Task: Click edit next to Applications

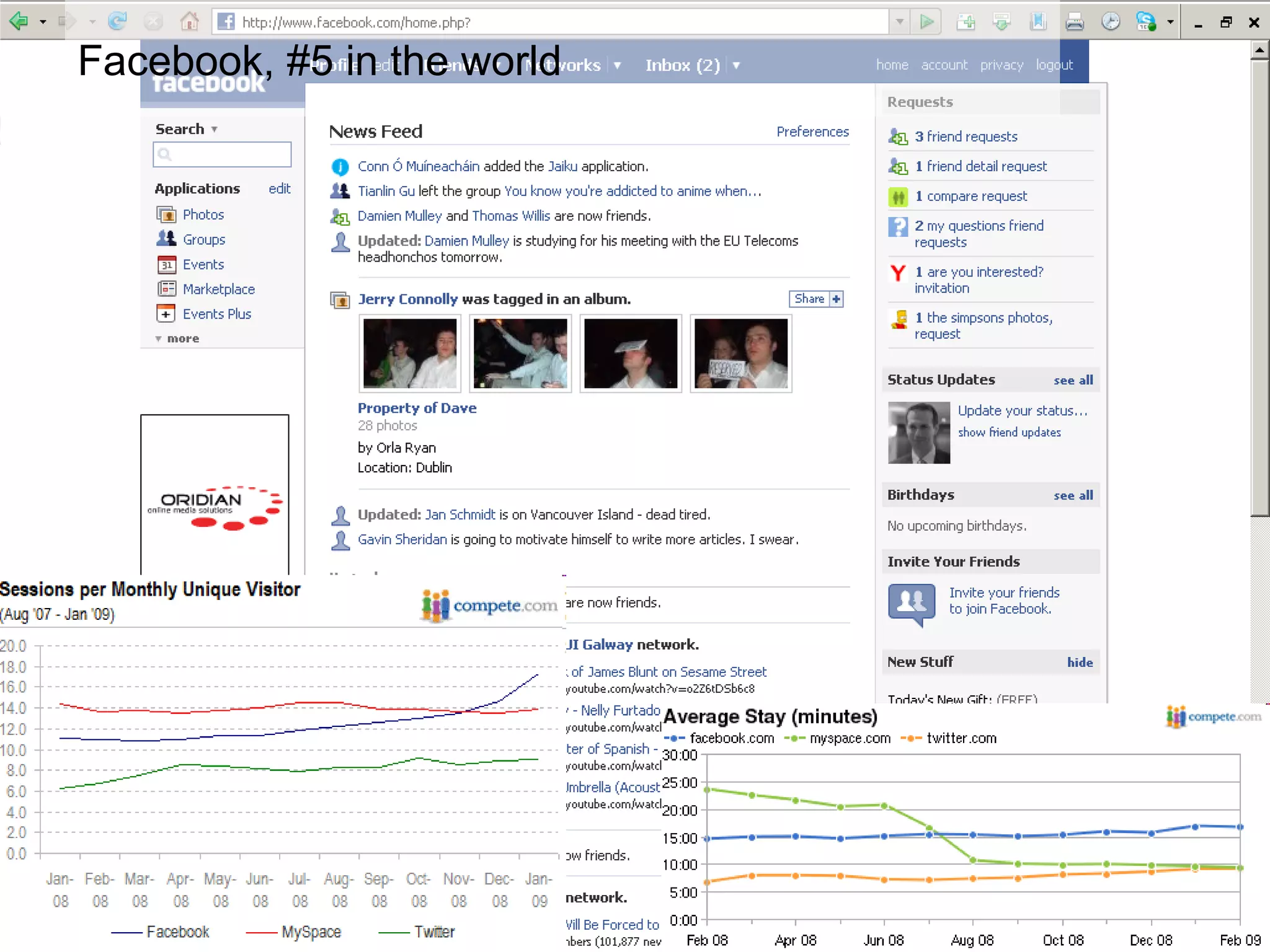Action: click(x=279, y=188)
